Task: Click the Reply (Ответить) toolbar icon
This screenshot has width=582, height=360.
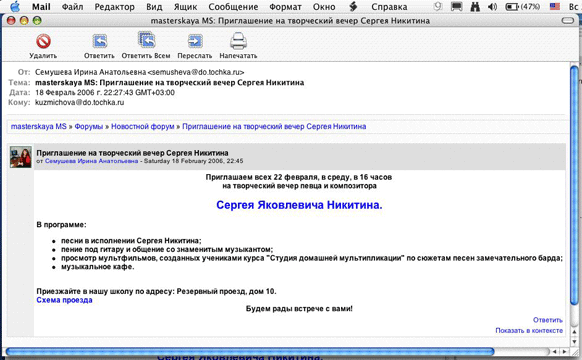Action: [x=99, y=41]
